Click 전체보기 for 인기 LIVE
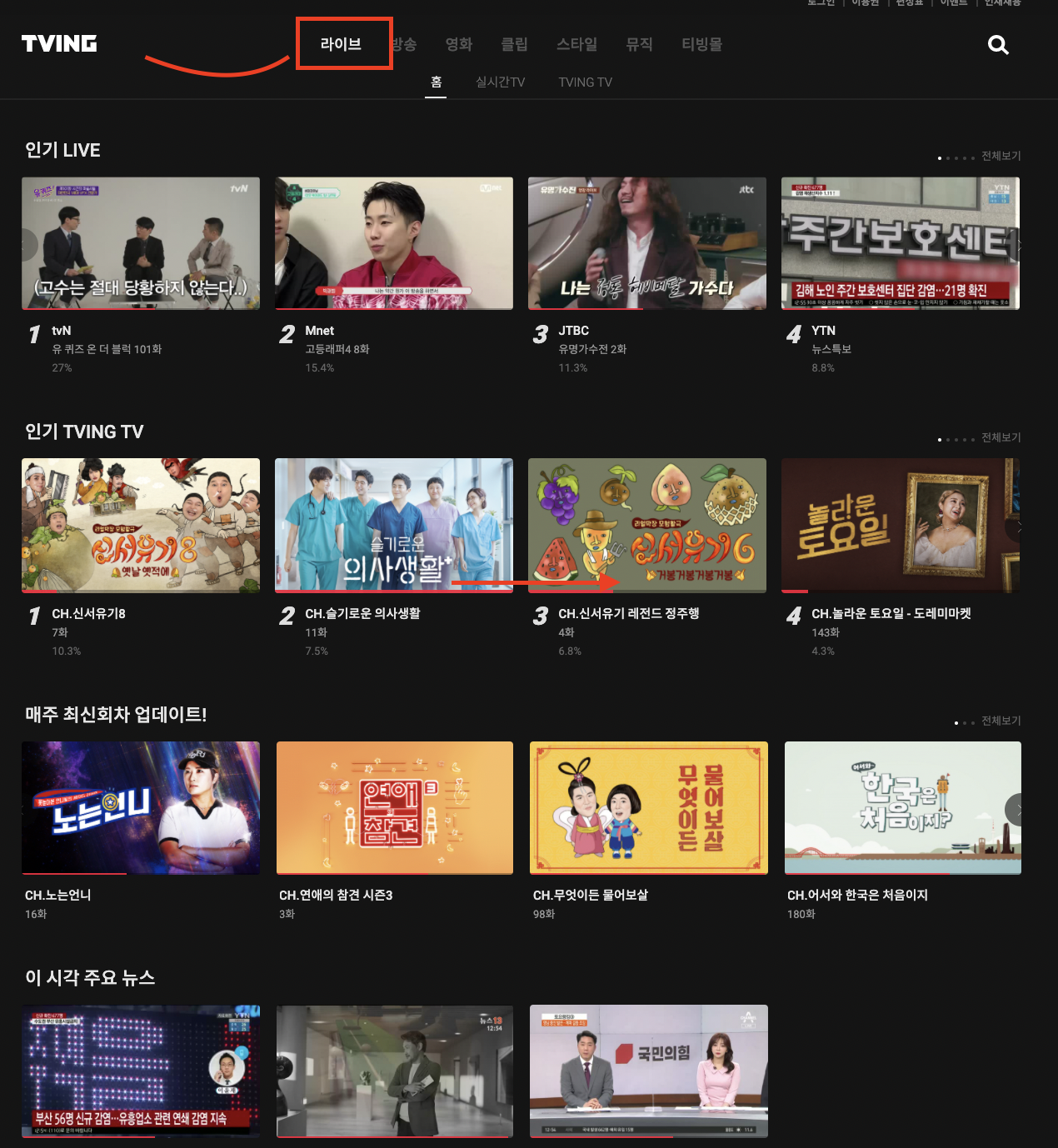Viewport: 1058px width, 1148px height. [x=1001, y=156]
